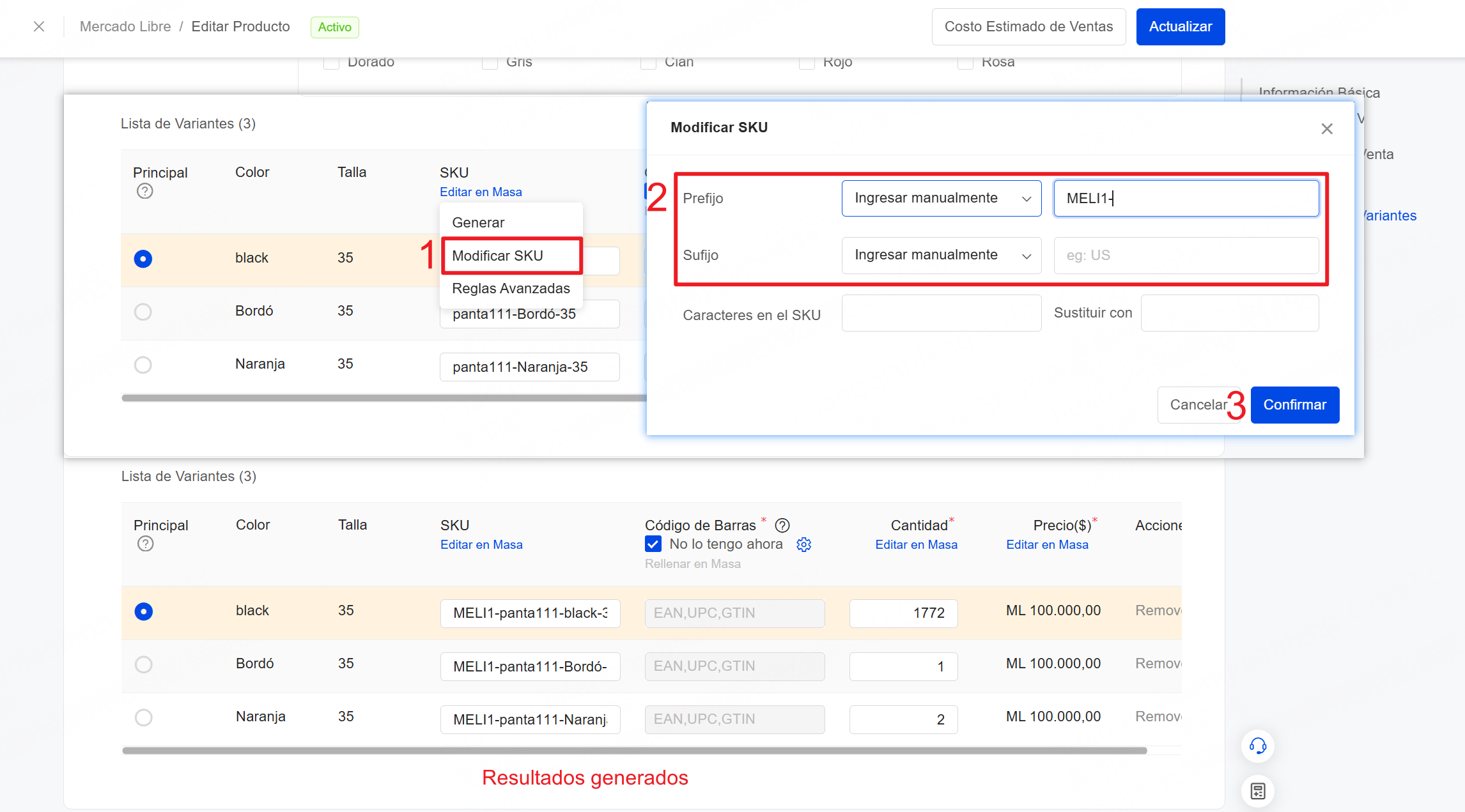
Task: Open the Prefijo 'Ingresar manualmente' dropdown
Action: tap(942, 198)
